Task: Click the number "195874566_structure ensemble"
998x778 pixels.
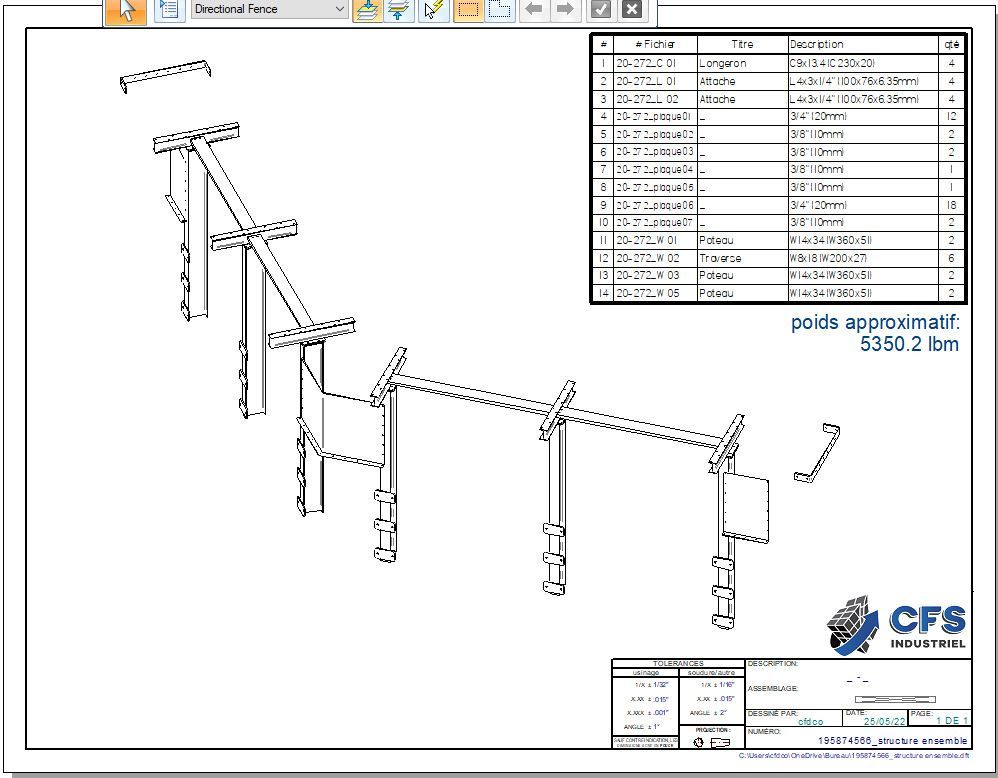Action: tap(892, 740)
